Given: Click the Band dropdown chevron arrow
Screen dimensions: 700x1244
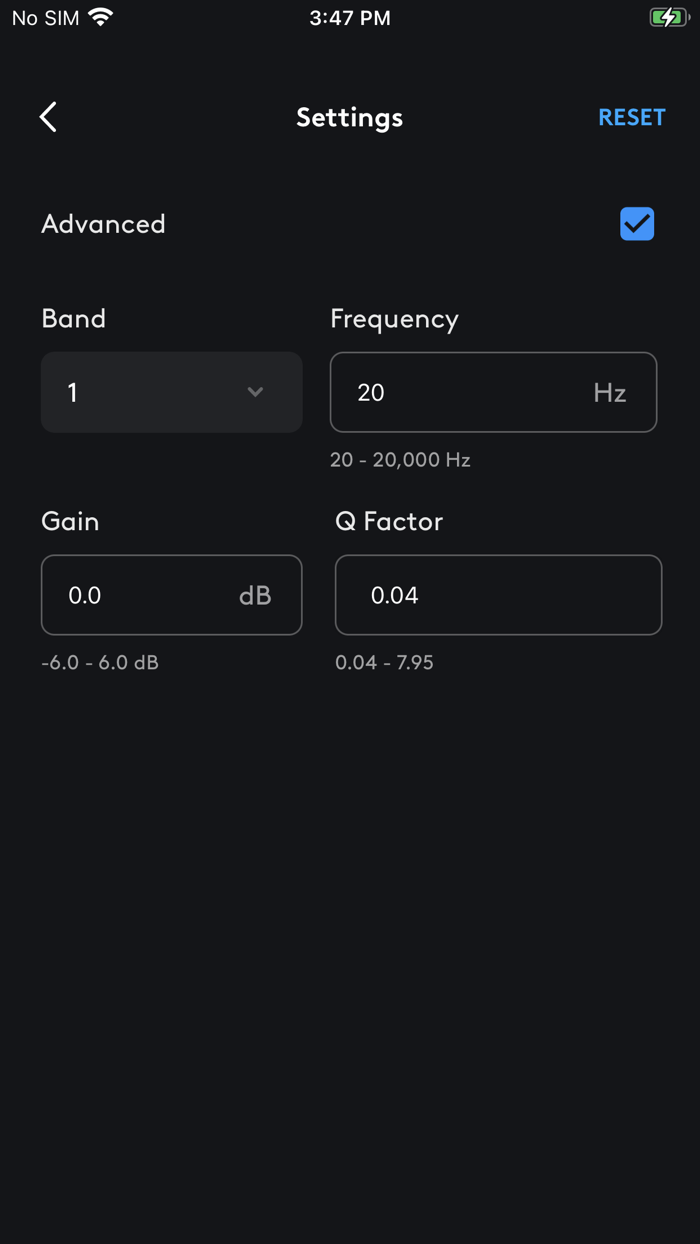Looking at the screenshot, I should pos(255,392).
